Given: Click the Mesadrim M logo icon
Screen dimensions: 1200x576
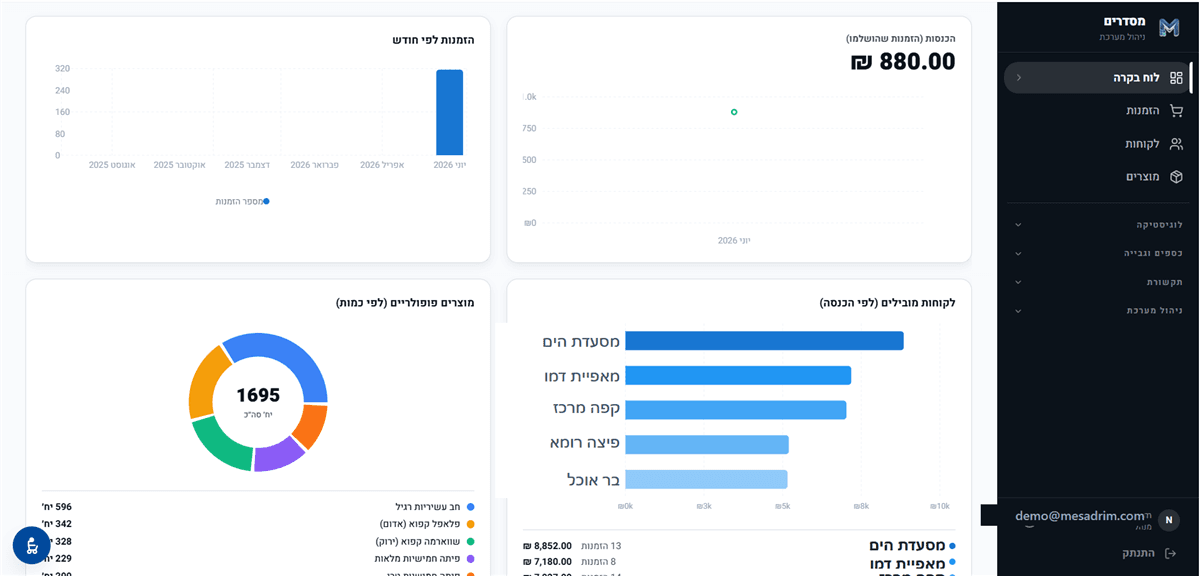Looking at the screenshot, I should 1169,28.
